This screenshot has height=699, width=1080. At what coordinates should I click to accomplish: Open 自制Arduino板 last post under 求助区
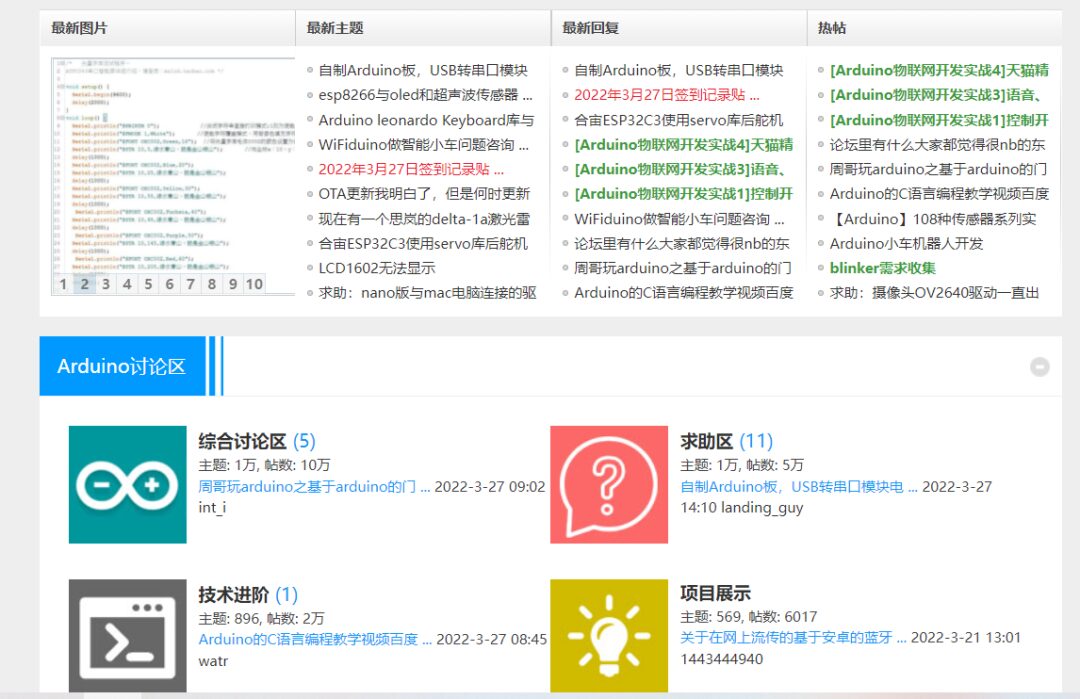coord(798,487)
